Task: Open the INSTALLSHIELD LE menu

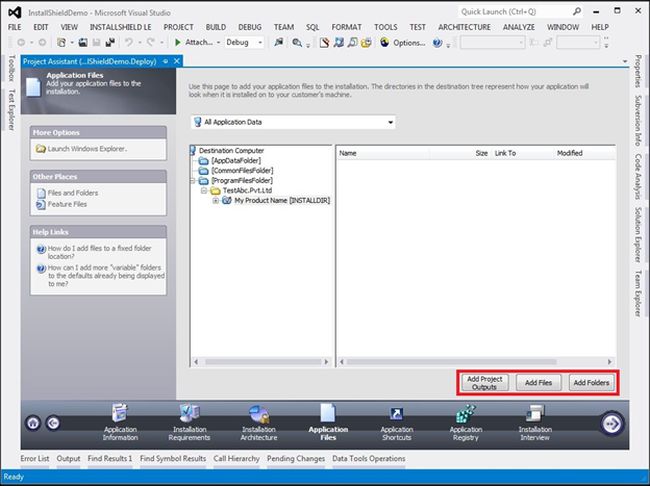Action: point(121,27)
